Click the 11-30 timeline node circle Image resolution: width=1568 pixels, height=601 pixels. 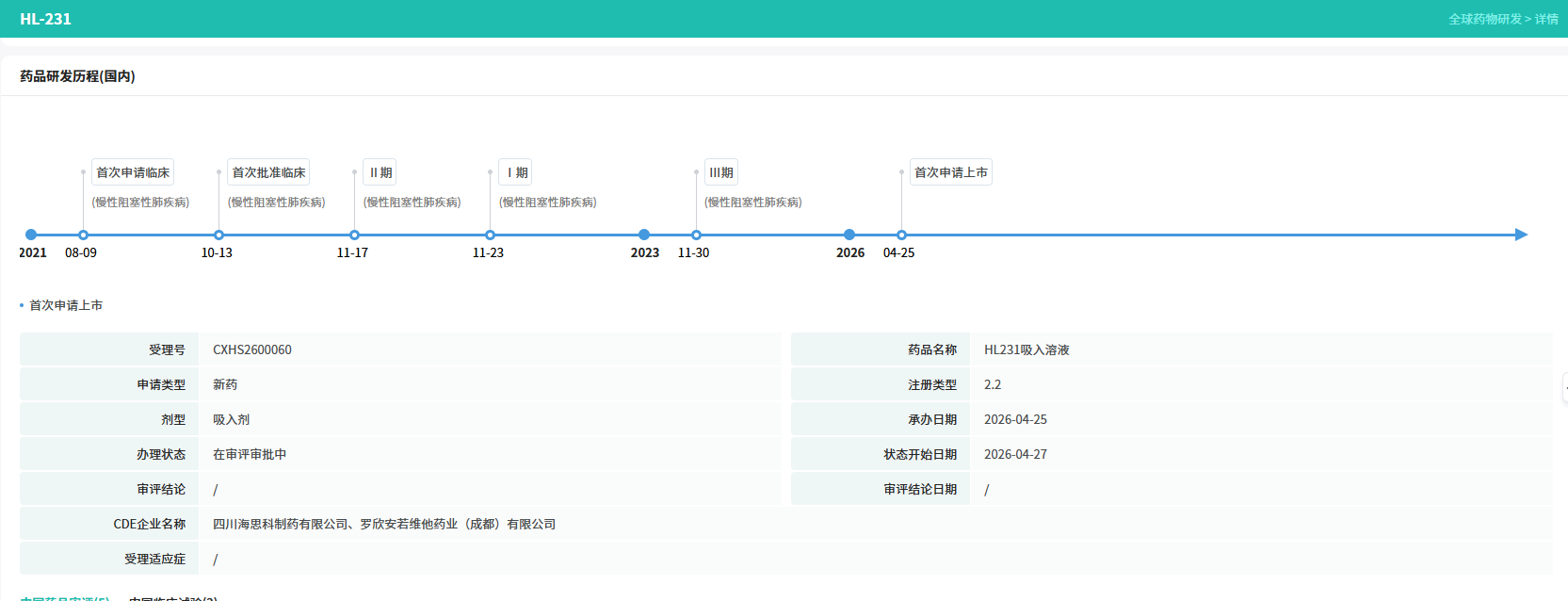tap(696, 235)
